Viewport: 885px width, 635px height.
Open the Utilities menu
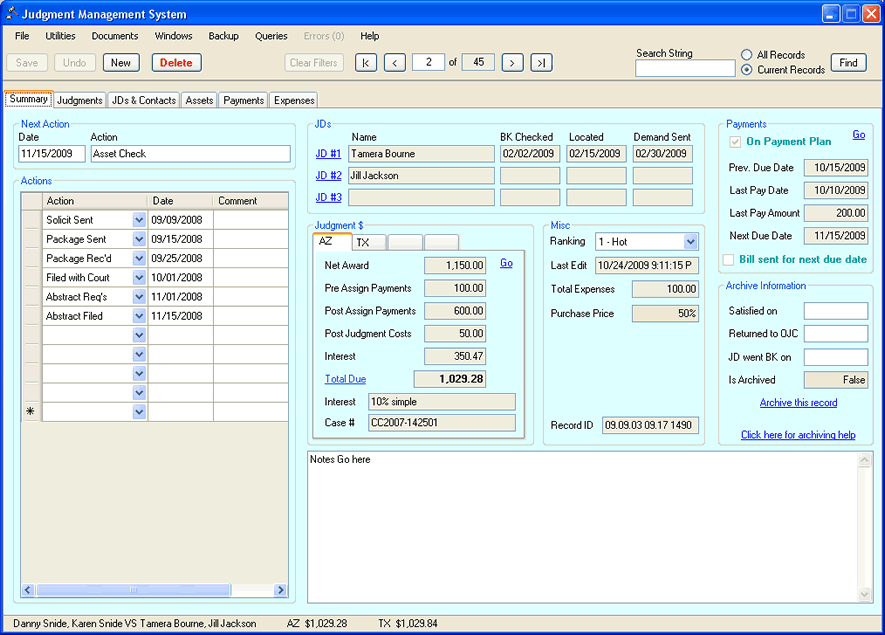pyautogui.click(x=60, y=36)
